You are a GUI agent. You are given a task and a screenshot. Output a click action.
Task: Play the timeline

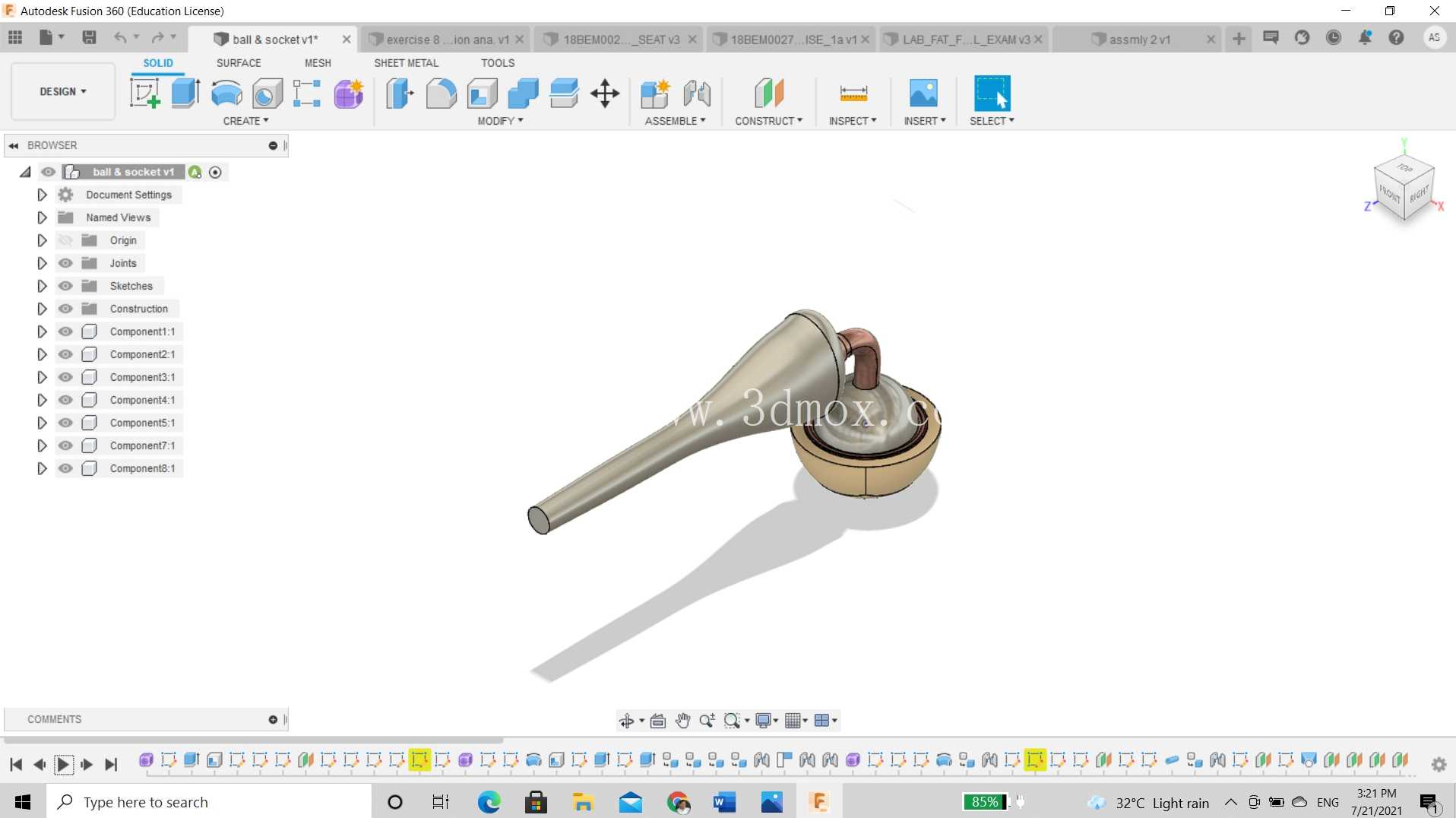coord(63,765)
